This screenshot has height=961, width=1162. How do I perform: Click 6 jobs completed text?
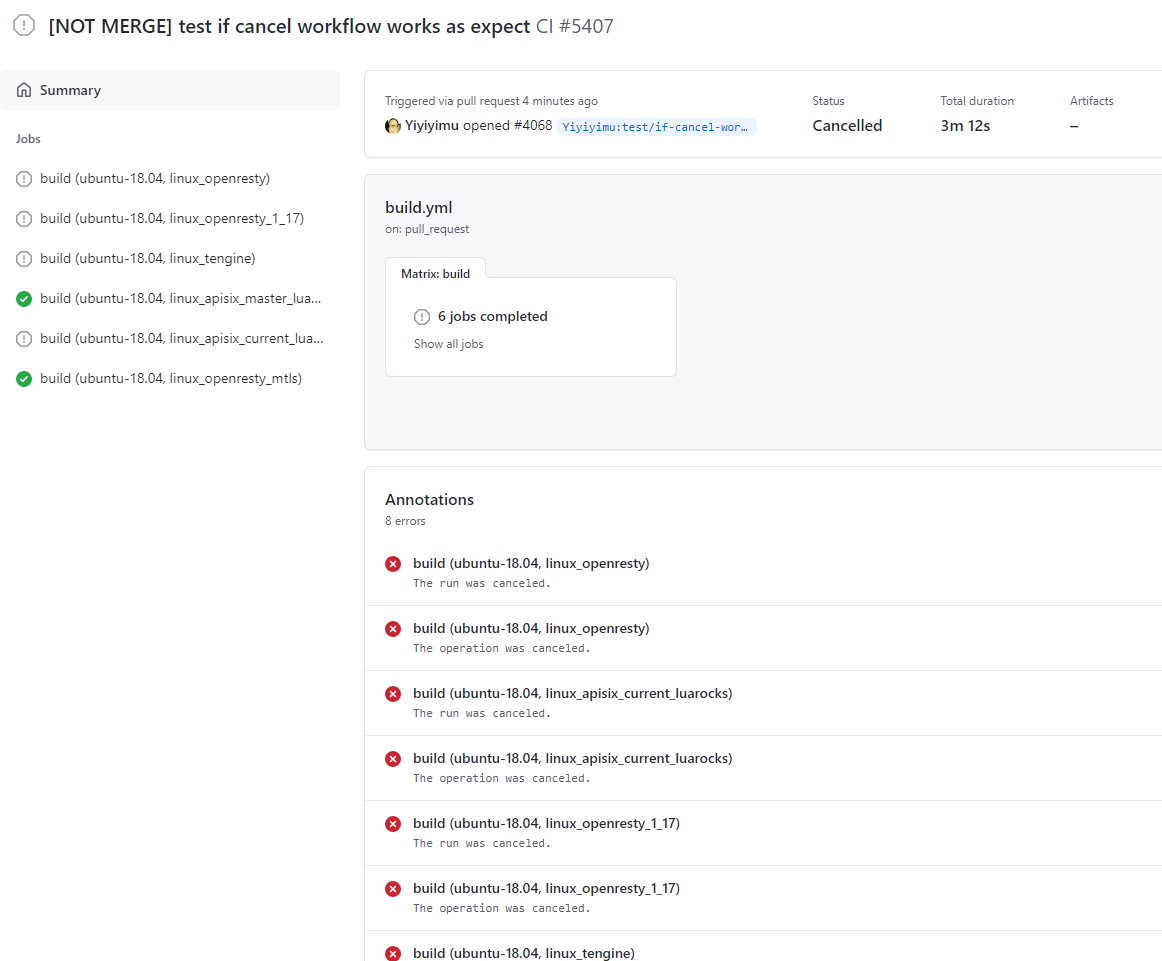point(493,316)
